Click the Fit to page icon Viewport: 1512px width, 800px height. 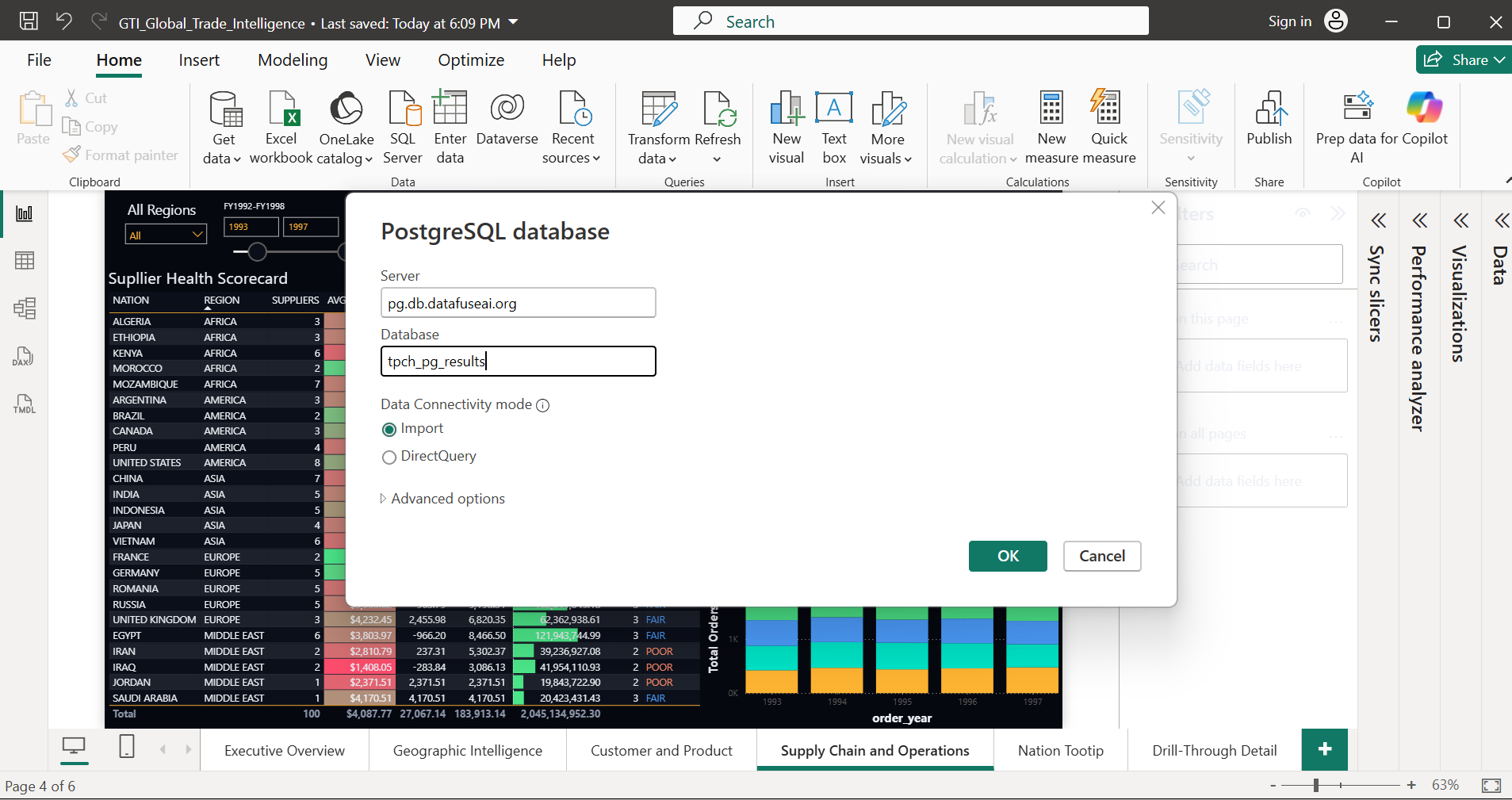click(x=1491, y=785)
